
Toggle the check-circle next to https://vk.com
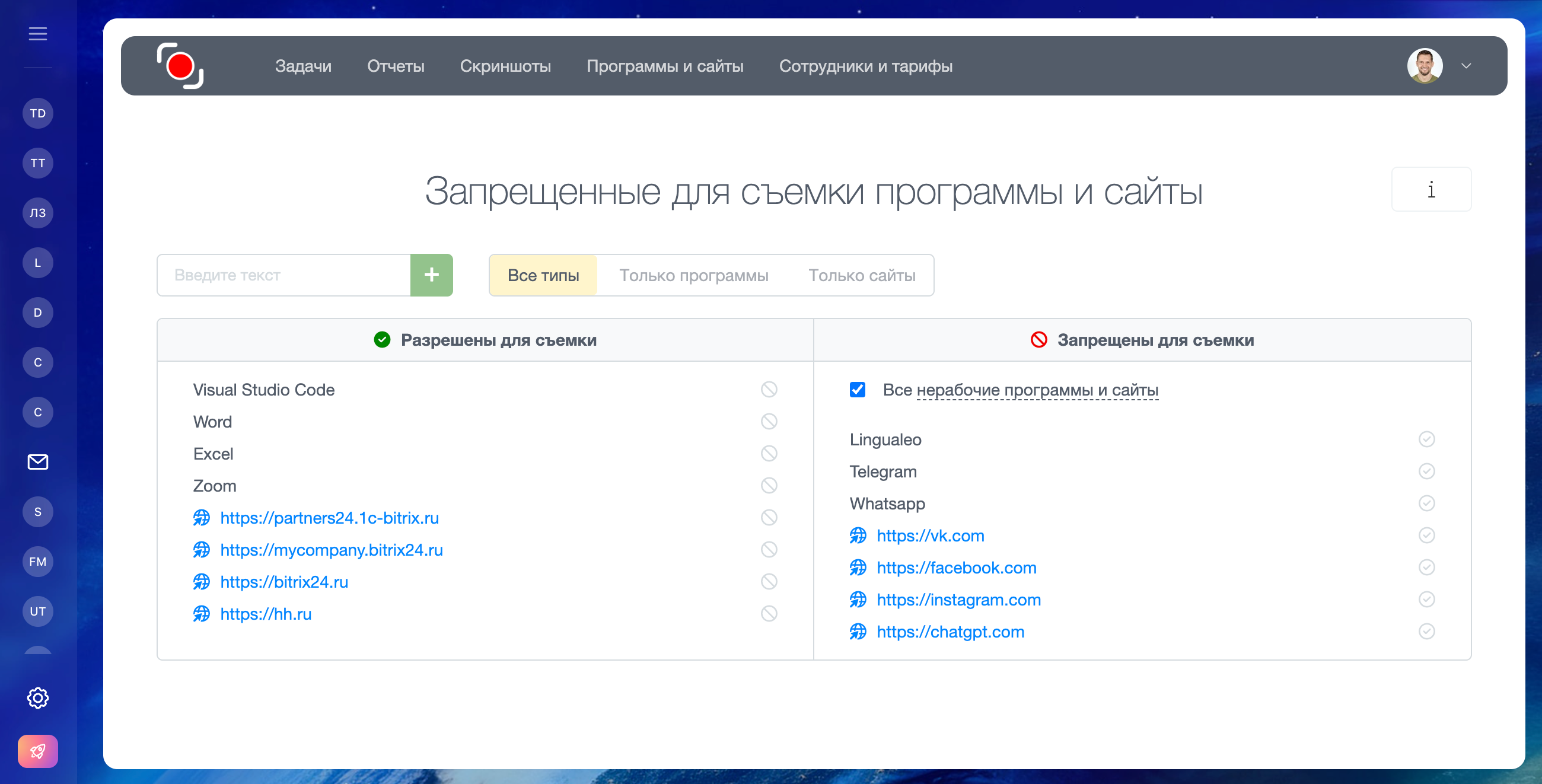1426,536
